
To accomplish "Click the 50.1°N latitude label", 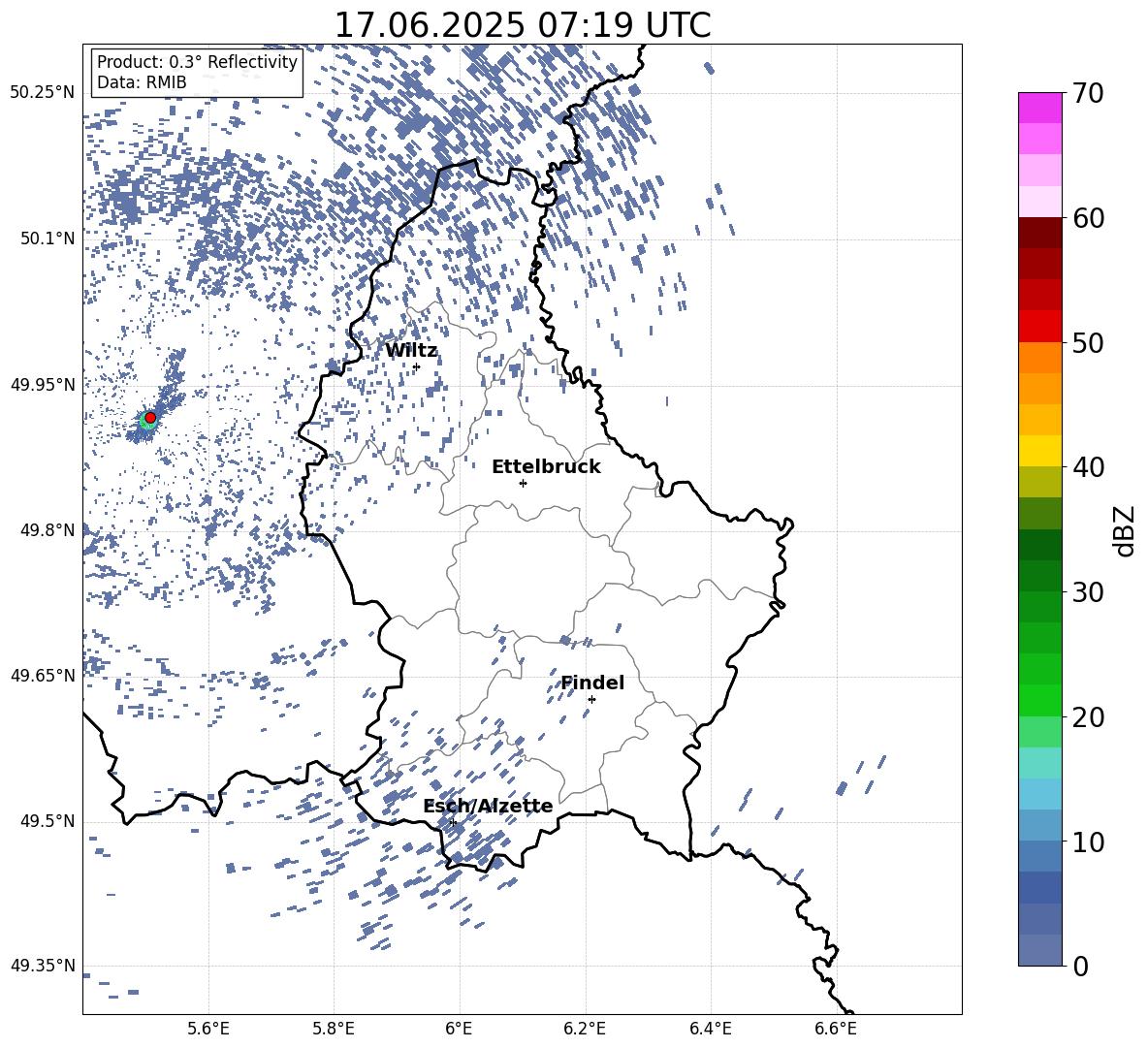I will 48,238.
